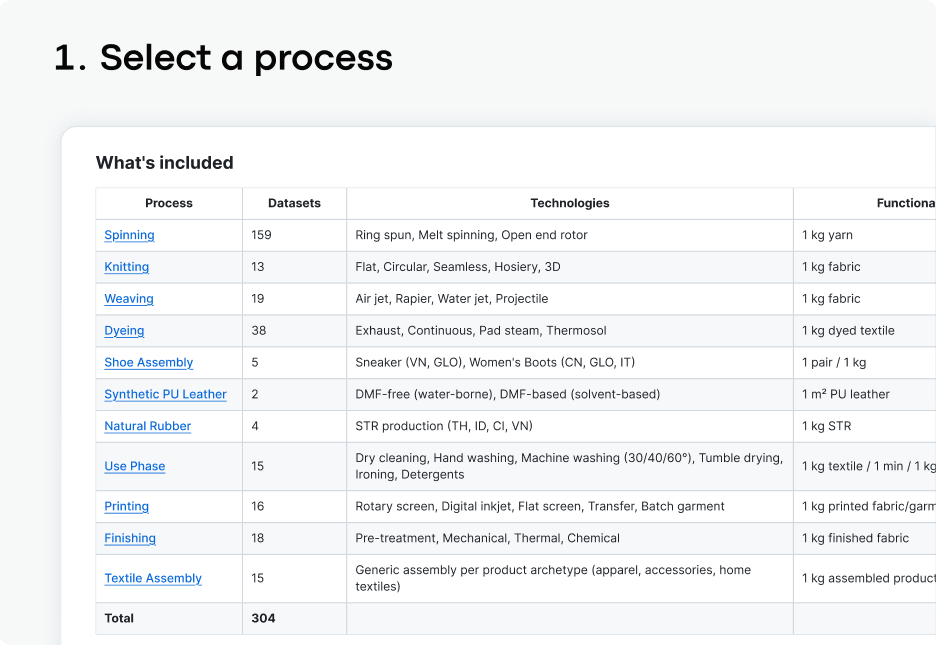The height and width of the screenshot is (645, 936).
Task: Open the Finishing process link
Action: (x=130, y=538)
